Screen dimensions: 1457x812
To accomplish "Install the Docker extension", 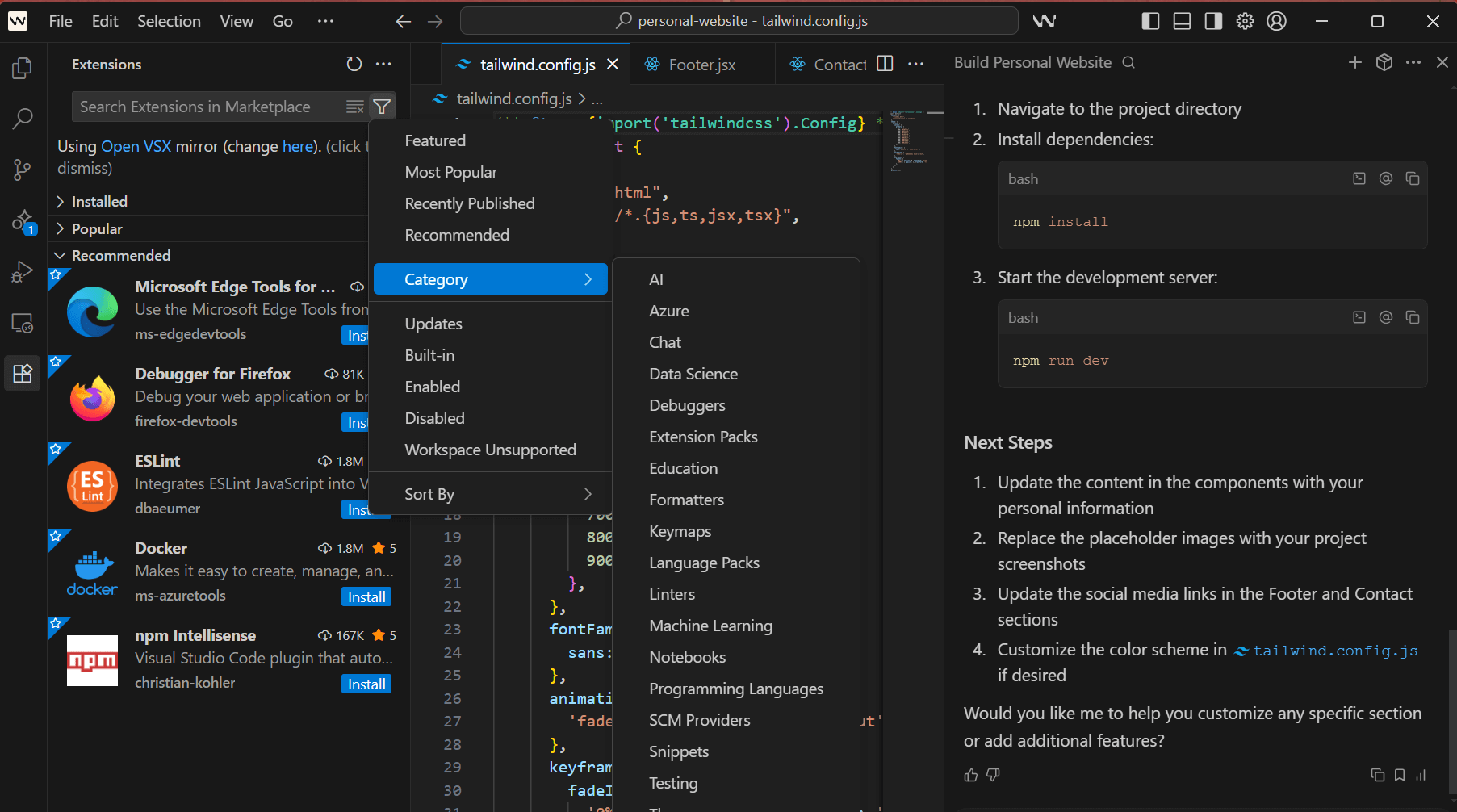I will tap(366, 596).
